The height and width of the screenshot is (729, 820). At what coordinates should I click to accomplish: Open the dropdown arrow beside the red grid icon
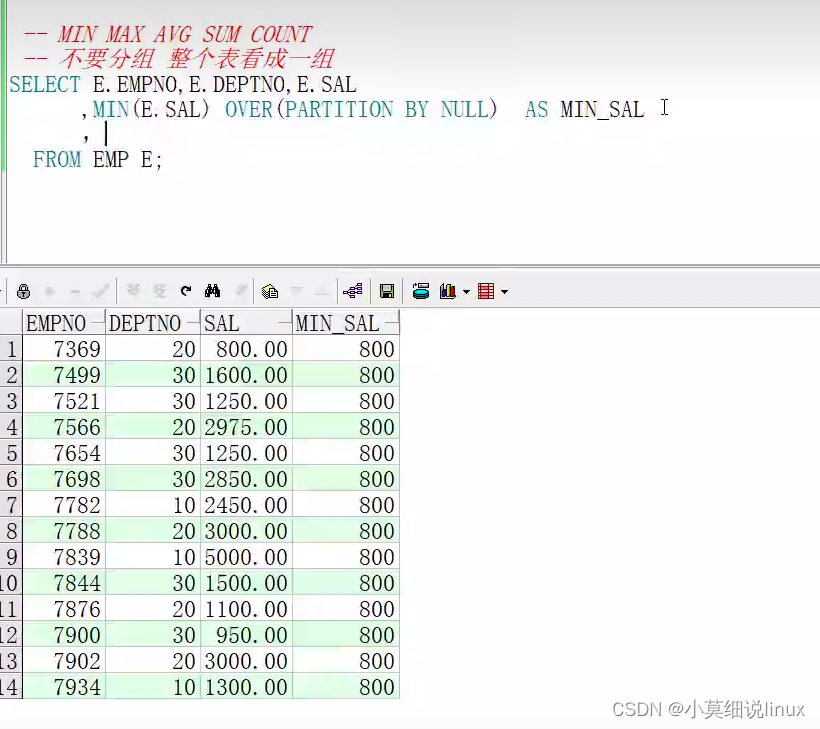point(505,292)
